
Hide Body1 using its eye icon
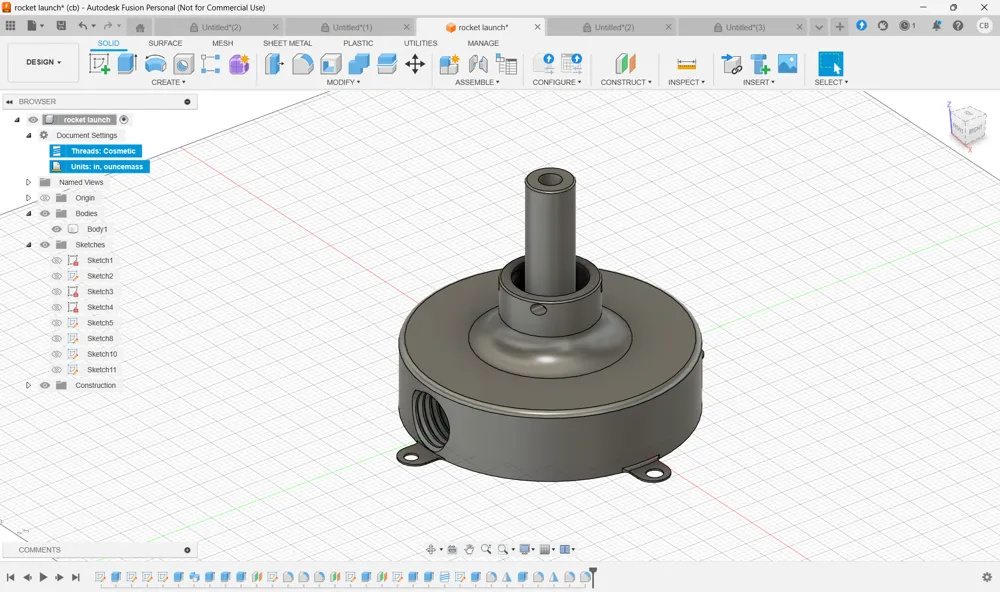(x=57, y=229)
